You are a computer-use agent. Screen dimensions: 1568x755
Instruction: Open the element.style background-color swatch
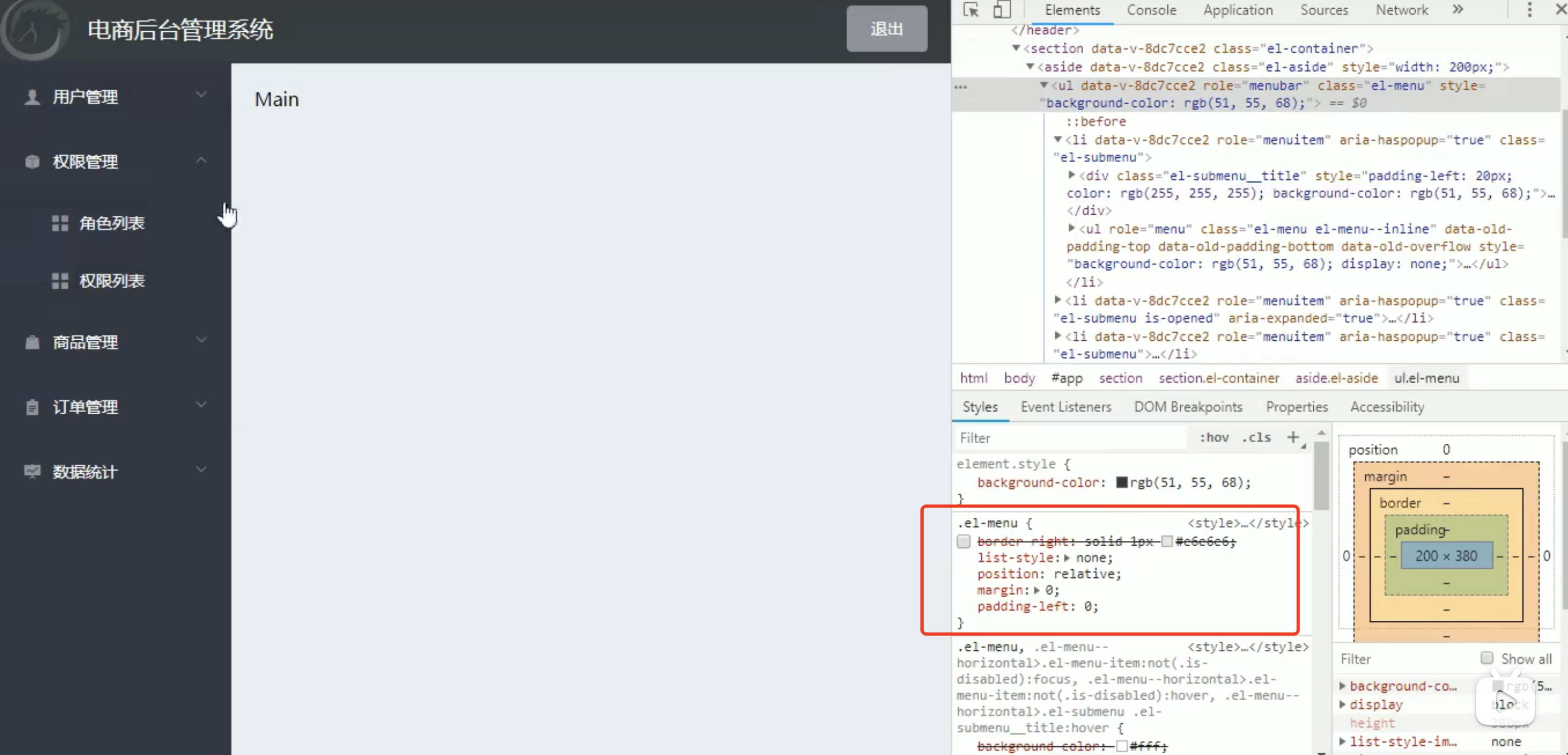pos(1121,482)
